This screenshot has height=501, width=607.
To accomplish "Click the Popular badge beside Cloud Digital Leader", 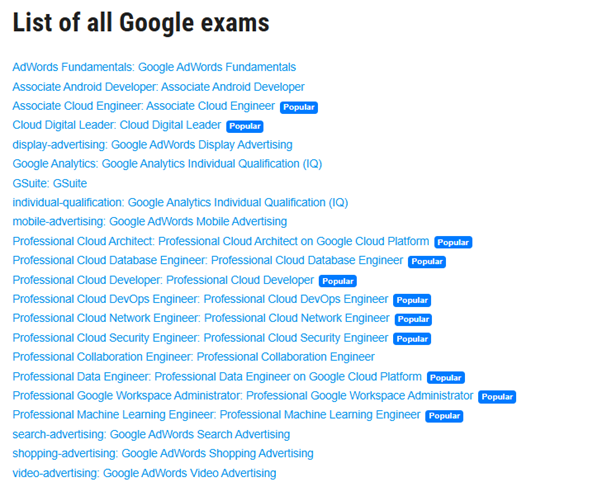I will pos(245,126).
